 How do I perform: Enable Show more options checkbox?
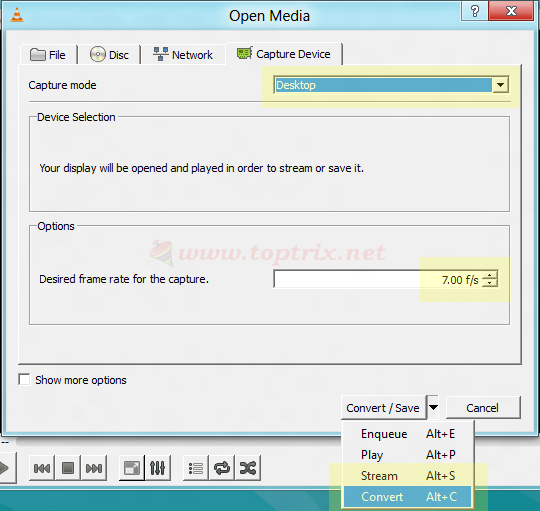coord(24,379)
